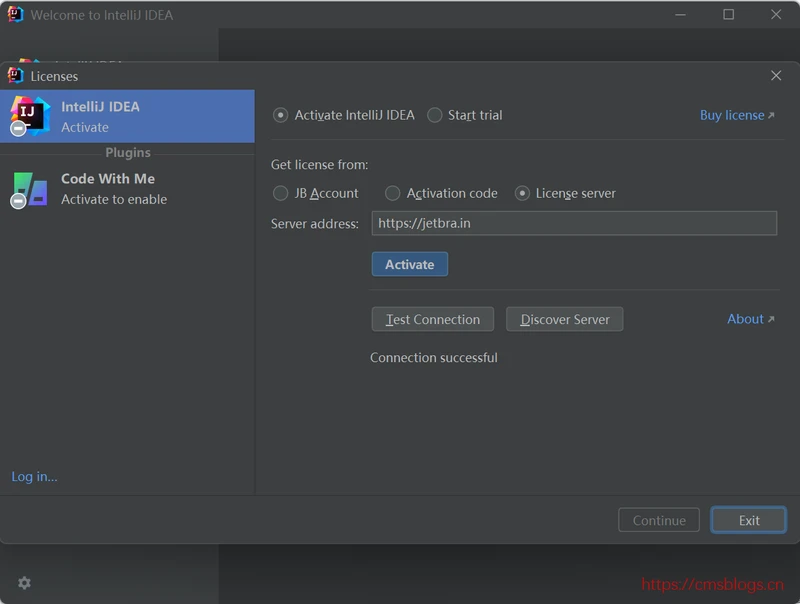Choose Activation code as license source
The width and height of the screenshot is (800, 604).
click(x=393, y=193)
